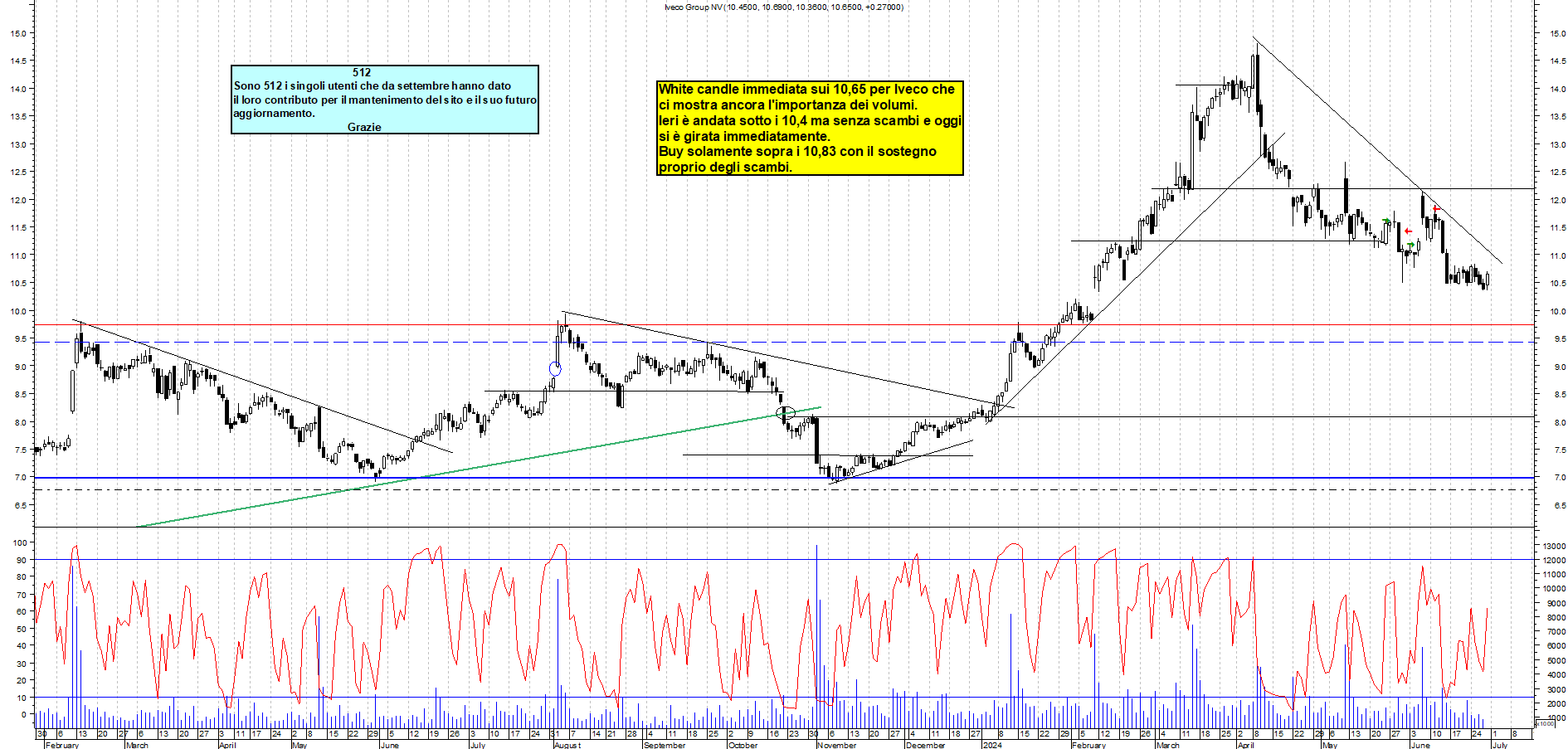Click "White candle immediata sui 10,65" line
This screenshot has height=749, width=1568.
coord(806,90)
